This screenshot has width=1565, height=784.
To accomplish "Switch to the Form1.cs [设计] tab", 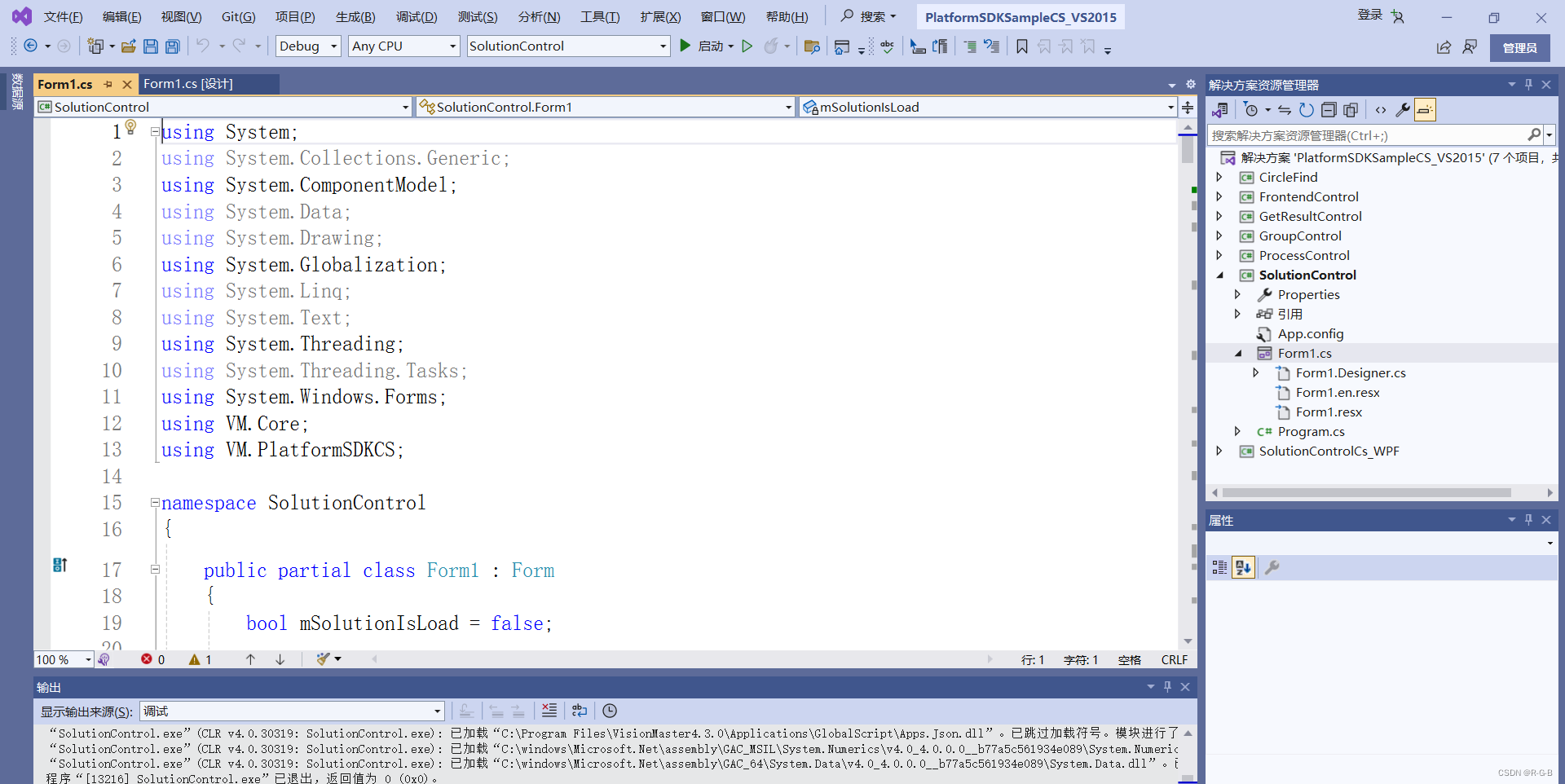I will 187,83.
